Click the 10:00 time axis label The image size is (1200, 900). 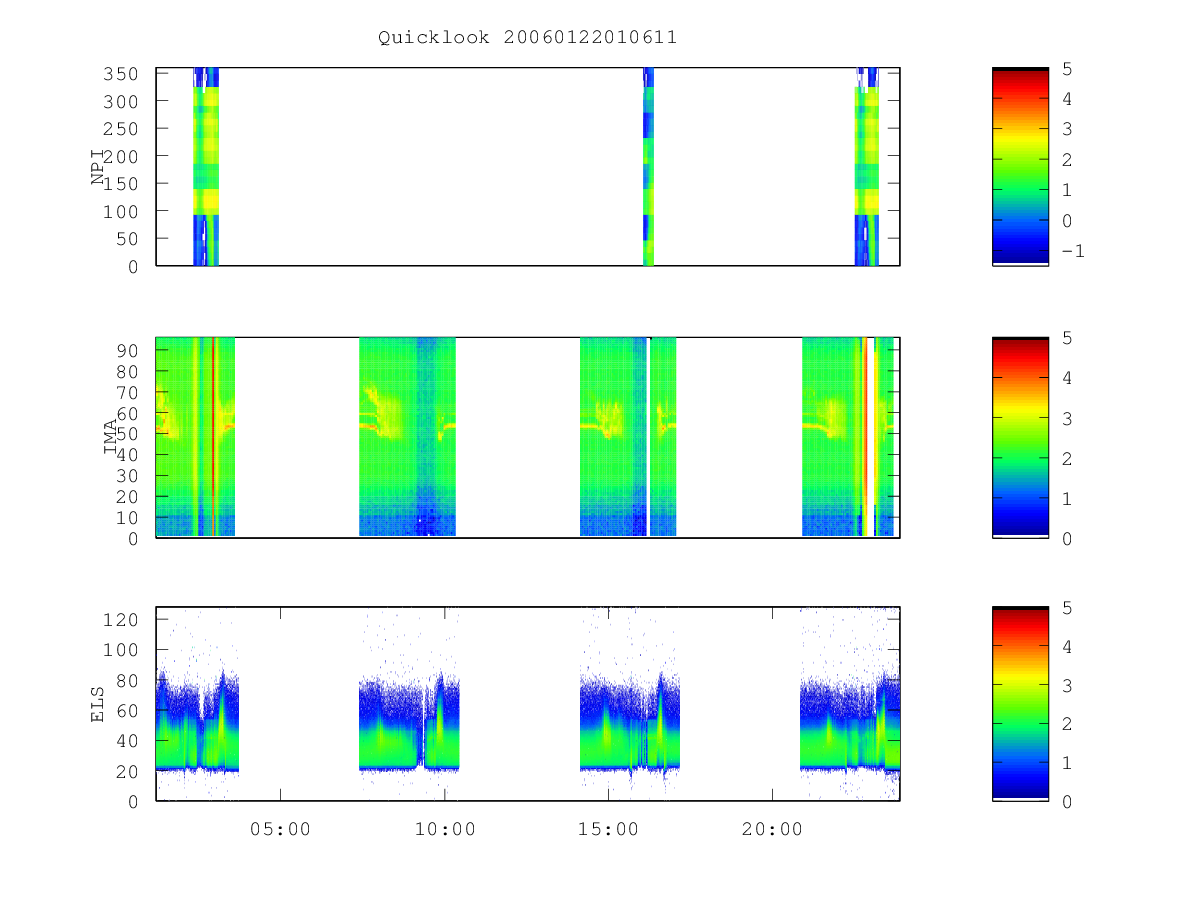point(444,829)
